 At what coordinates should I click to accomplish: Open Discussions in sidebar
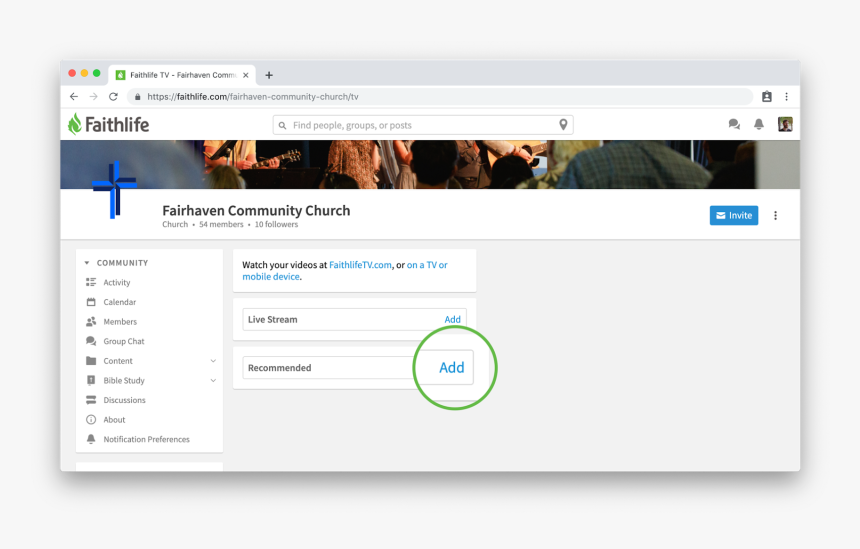click(125, 400)
